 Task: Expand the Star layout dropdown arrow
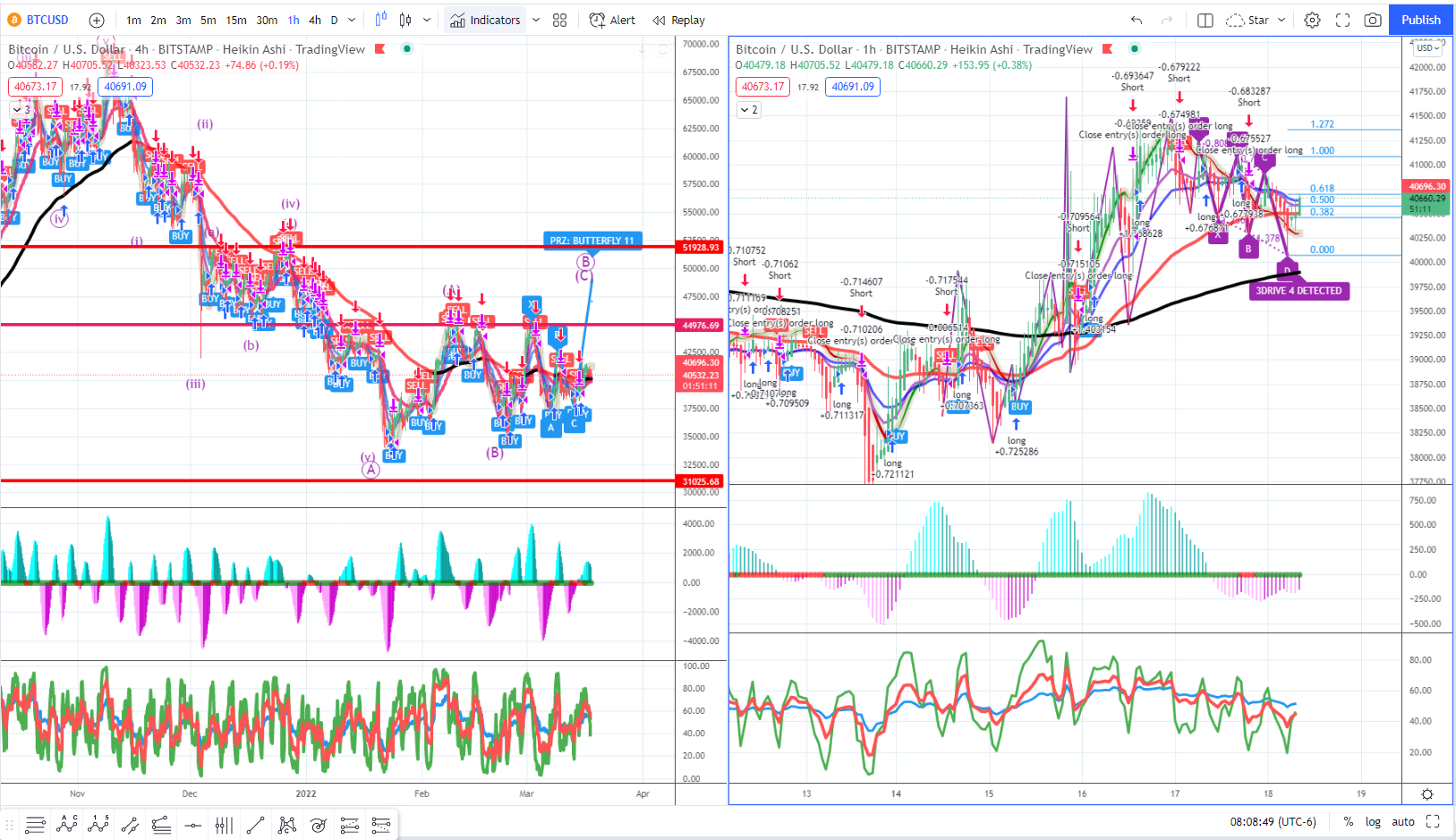(1281, 20)
